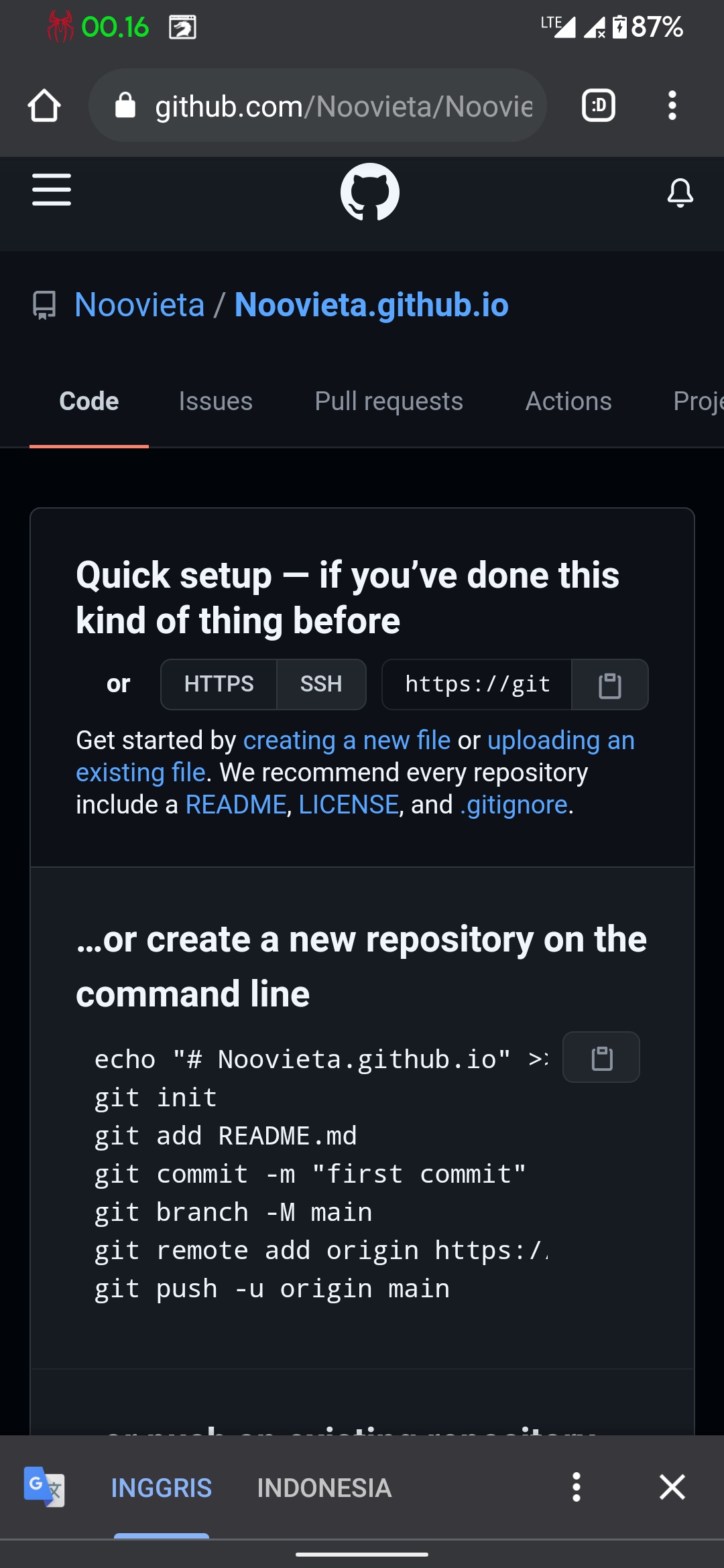This screenshot has height=1568, width=724.
Task: Copy the command line setup commands
Action: pyautogui.click(x=601, y=1057)
